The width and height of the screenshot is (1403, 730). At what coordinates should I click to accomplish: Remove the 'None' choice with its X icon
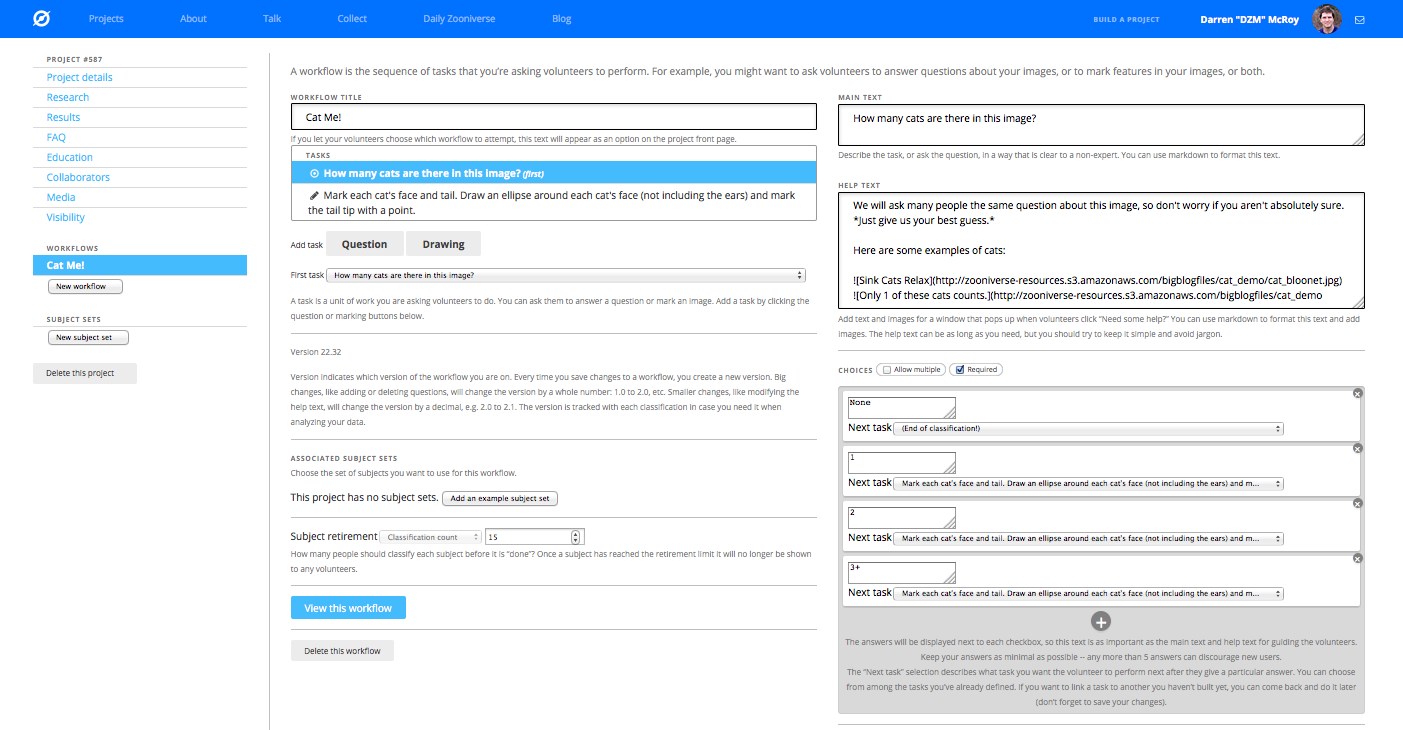[x=1357, y=394]
